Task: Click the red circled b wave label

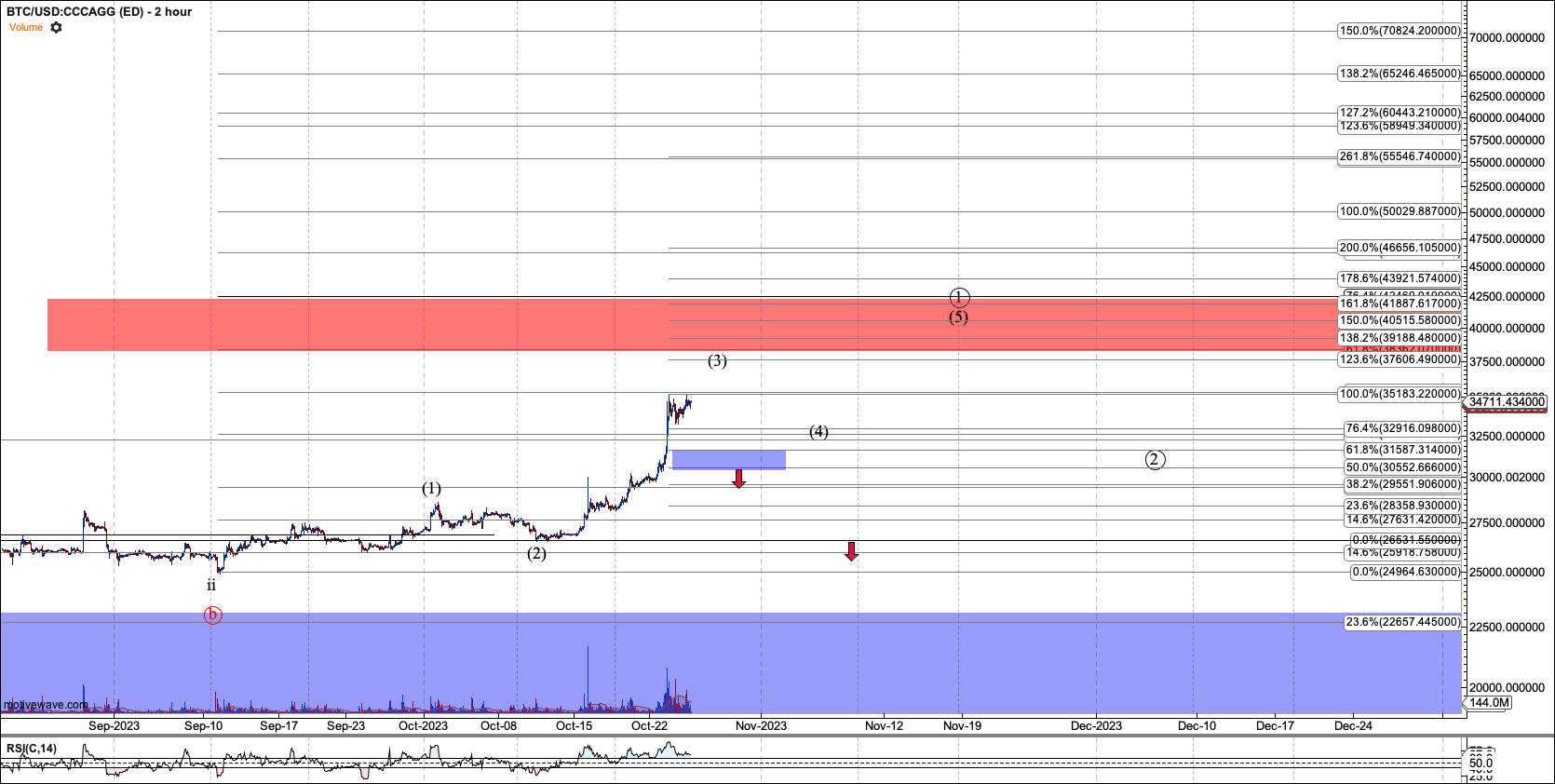Action: [212, 615]
